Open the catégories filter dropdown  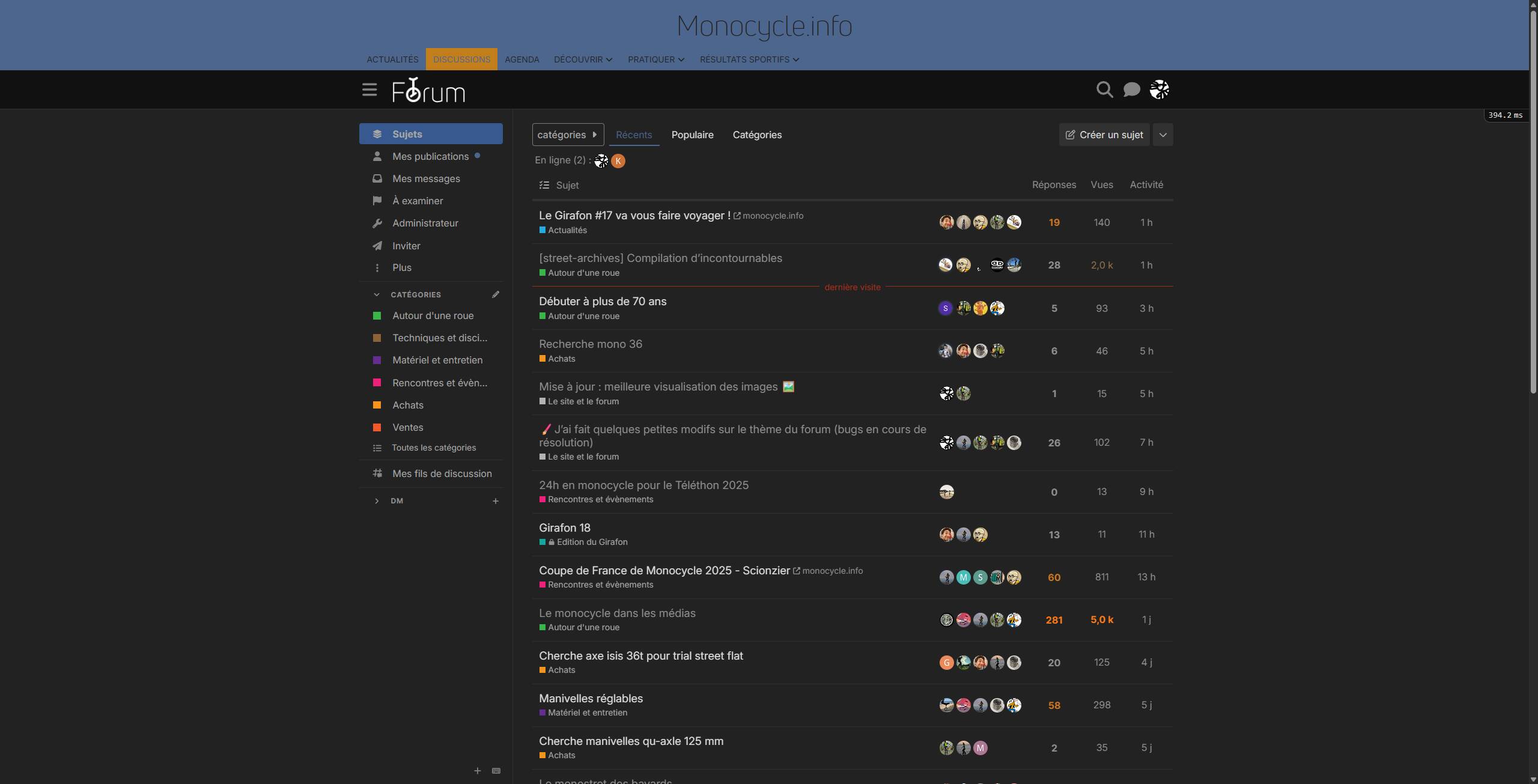(567, 135)
